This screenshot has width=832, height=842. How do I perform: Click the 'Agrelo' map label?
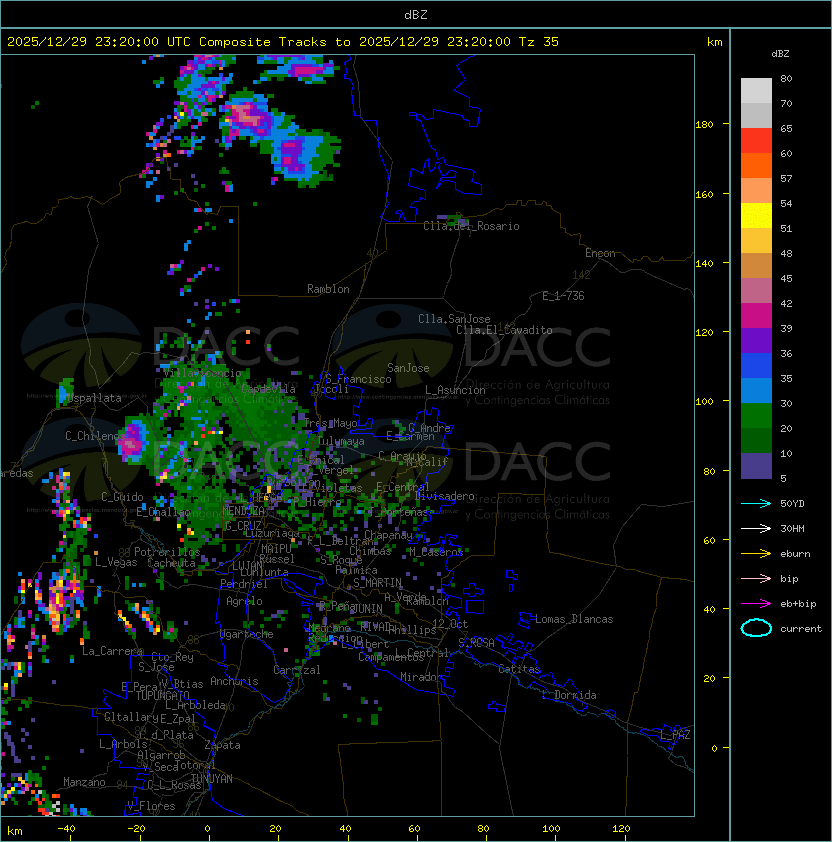244,601
